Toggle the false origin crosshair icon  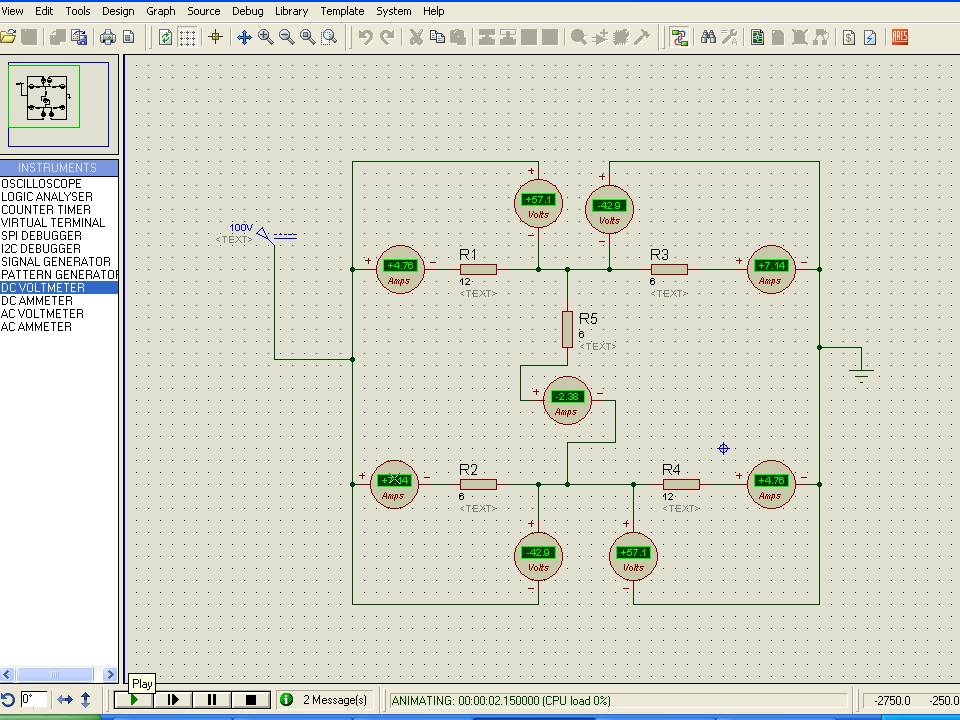tap(215, 37)
